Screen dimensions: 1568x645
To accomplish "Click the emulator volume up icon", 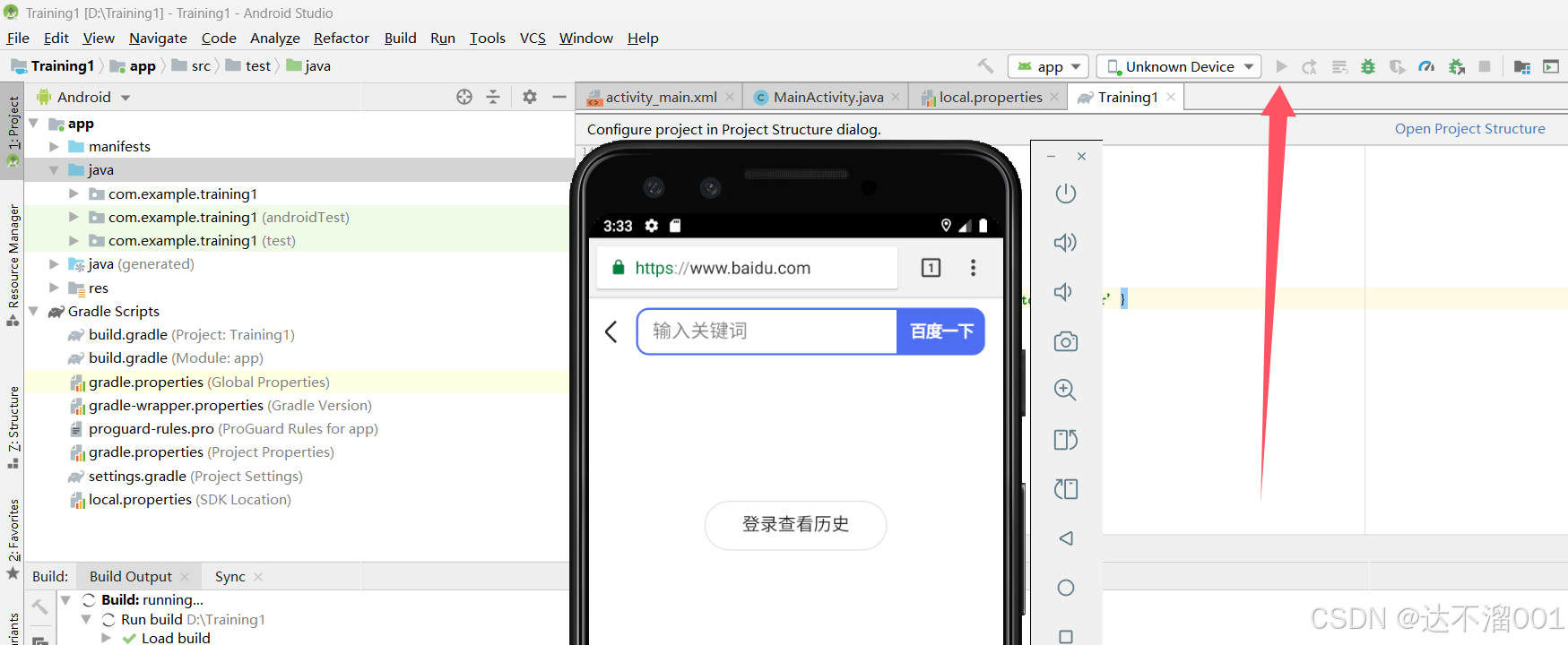I will coord(1065,243).
